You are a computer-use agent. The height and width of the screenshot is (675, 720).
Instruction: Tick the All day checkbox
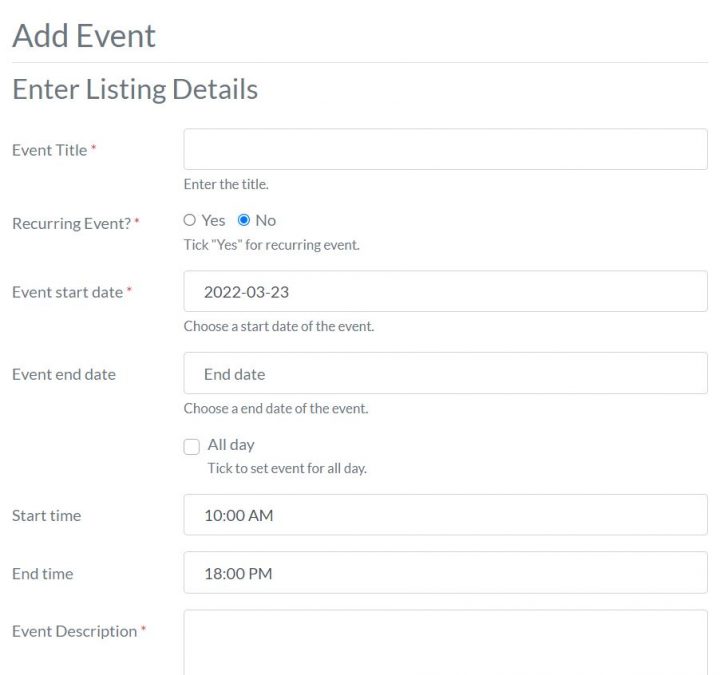192,446
